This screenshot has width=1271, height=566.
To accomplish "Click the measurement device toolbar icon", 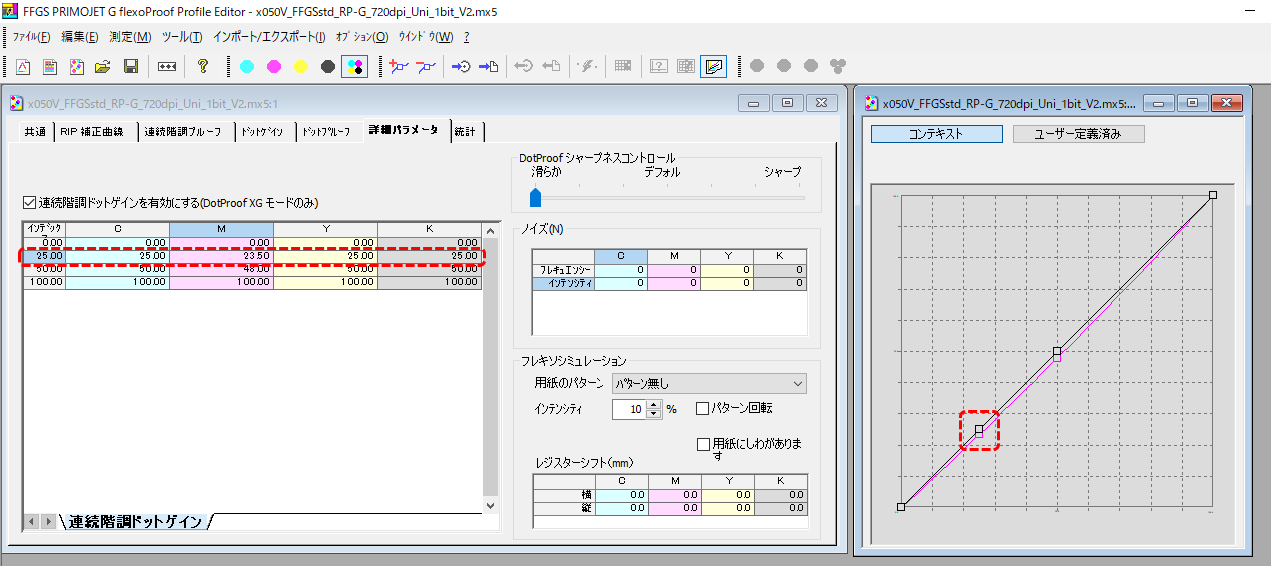I will [167, 66].
